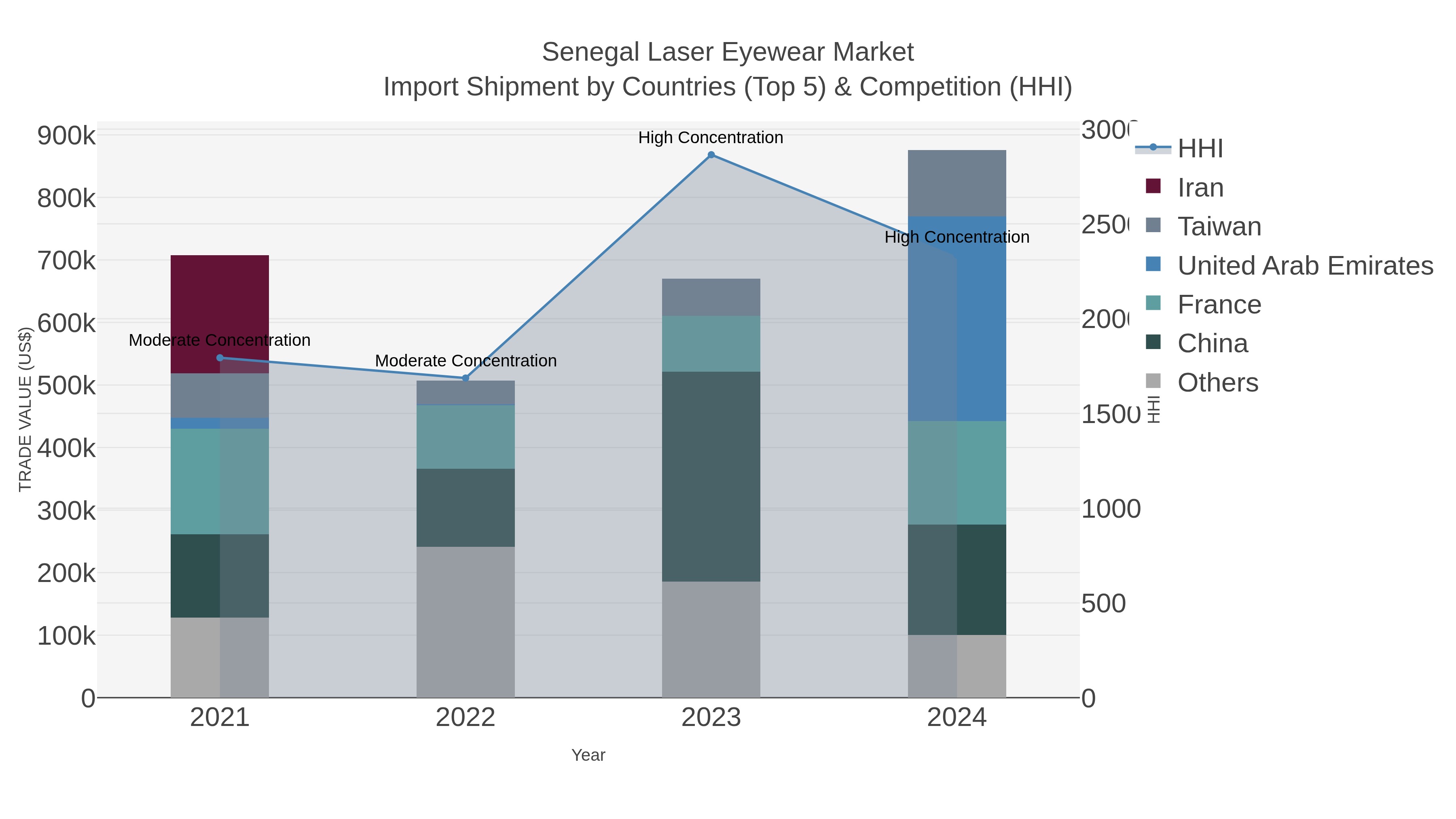This screenshot has width=1456, height=819.
Task: Click the Taiwan bar segment in 2024
Action: click(x=957, y=183)
